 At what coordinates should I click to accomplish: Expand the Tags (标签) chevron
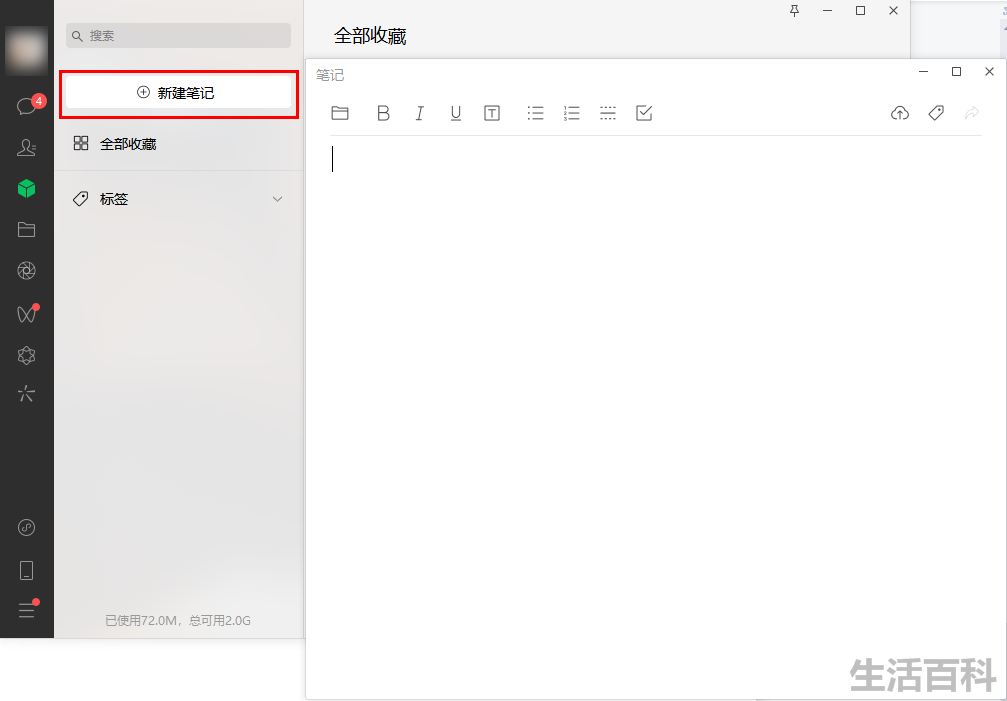(x=277, y=199)
